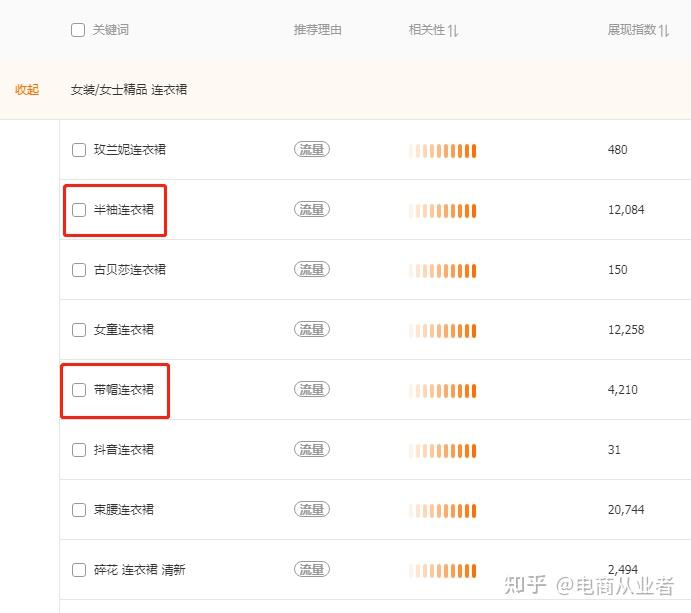Tick the 束腰连衣裙 checkbox

79,510
